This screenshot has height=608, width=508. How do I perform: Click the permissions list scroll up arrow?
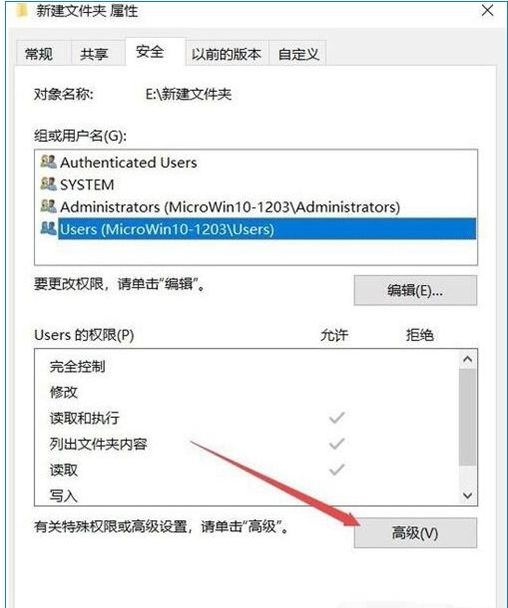coord(467,359)
